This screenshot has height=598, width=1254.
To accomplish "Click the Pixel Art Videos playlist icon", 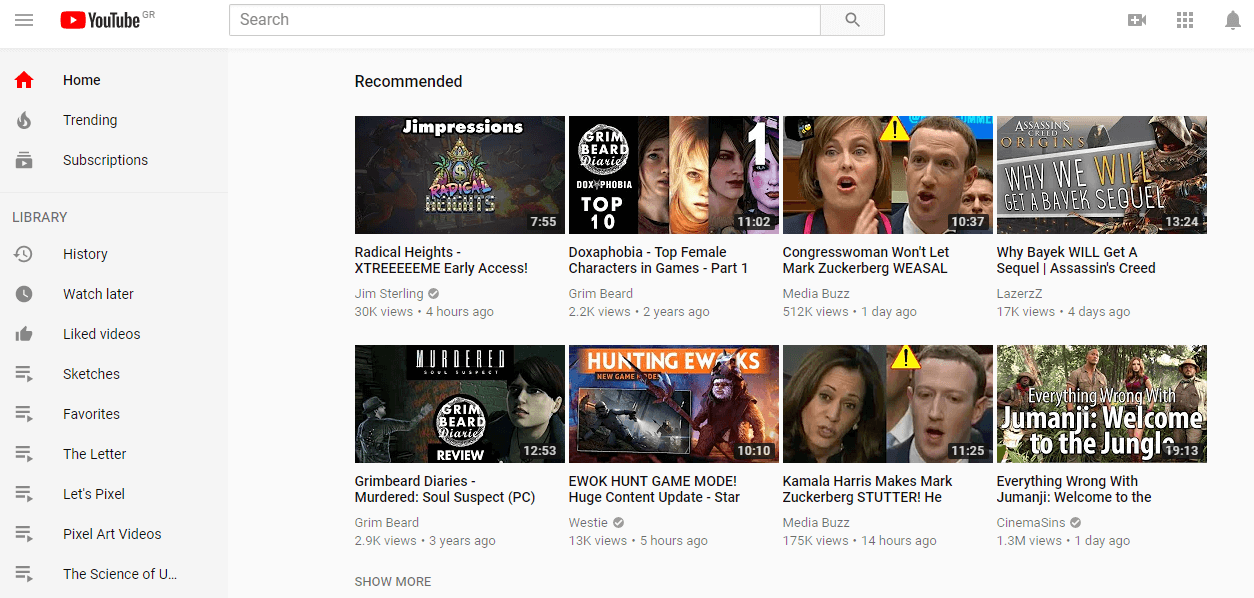I will 24,534.
